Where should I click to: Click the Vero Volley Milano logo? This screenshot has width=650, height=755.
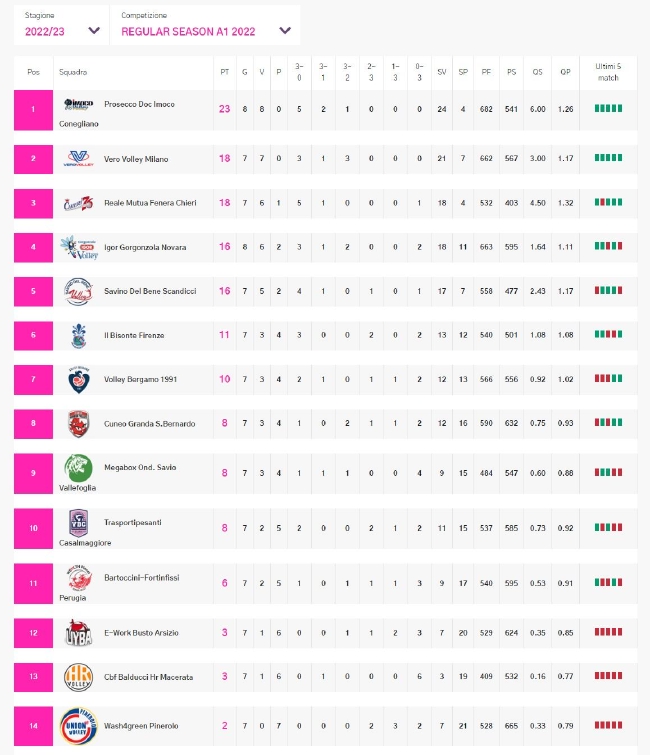(78, 158)
